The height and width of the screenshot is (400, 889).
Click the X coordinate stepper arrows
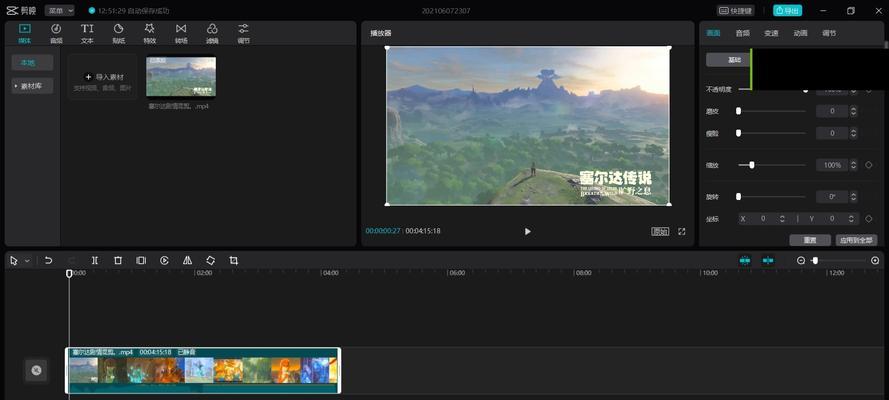click(782, 218)
